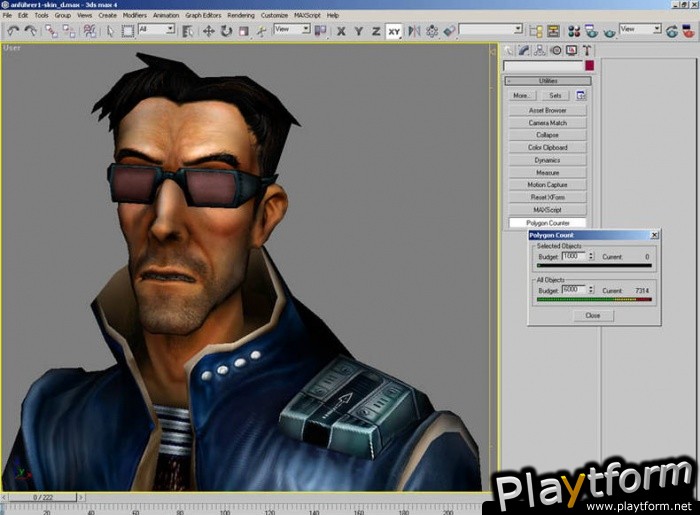
Task: Activate the Select and Scale tool
Action: 244,31
